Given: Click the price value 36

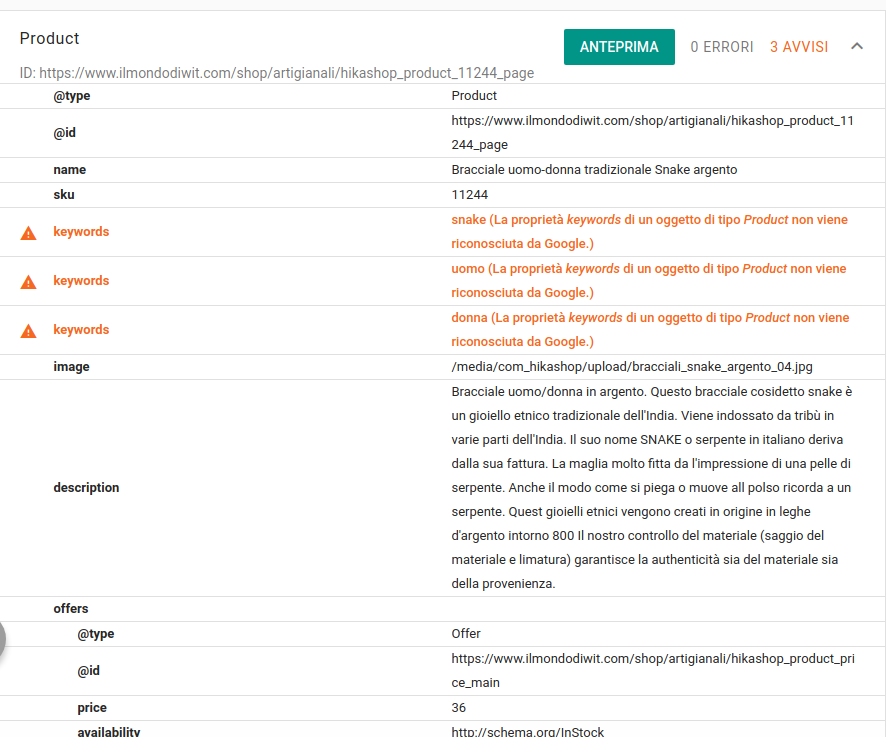Looking at the screenshot, I should click(x=460, y=708).
